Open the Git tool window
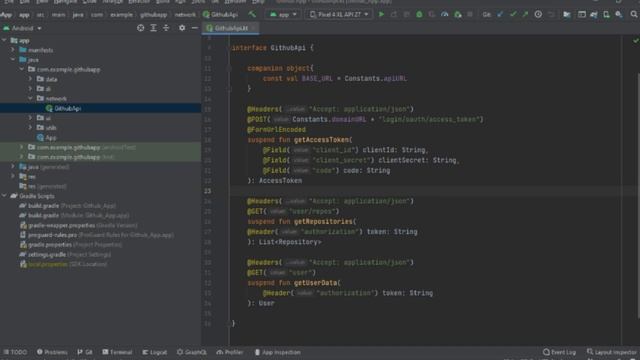Image resolution: width=640 pixels, height=360 pixels. pos(85,352)
